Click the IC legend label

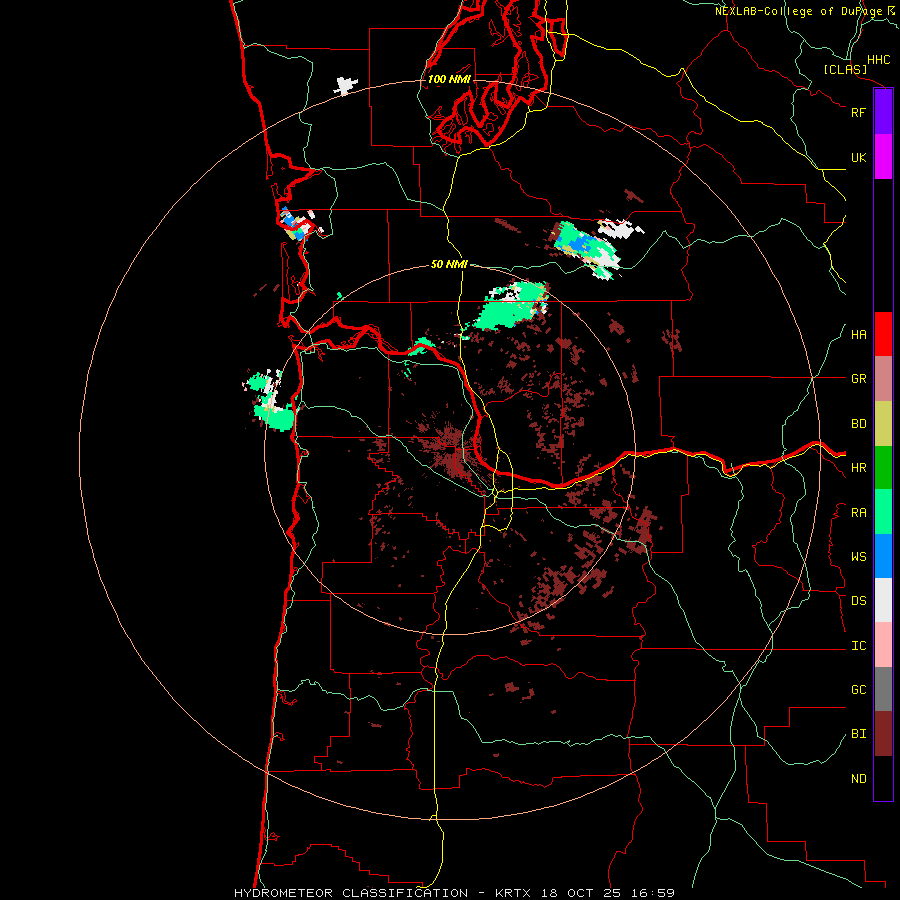(858, 645)
